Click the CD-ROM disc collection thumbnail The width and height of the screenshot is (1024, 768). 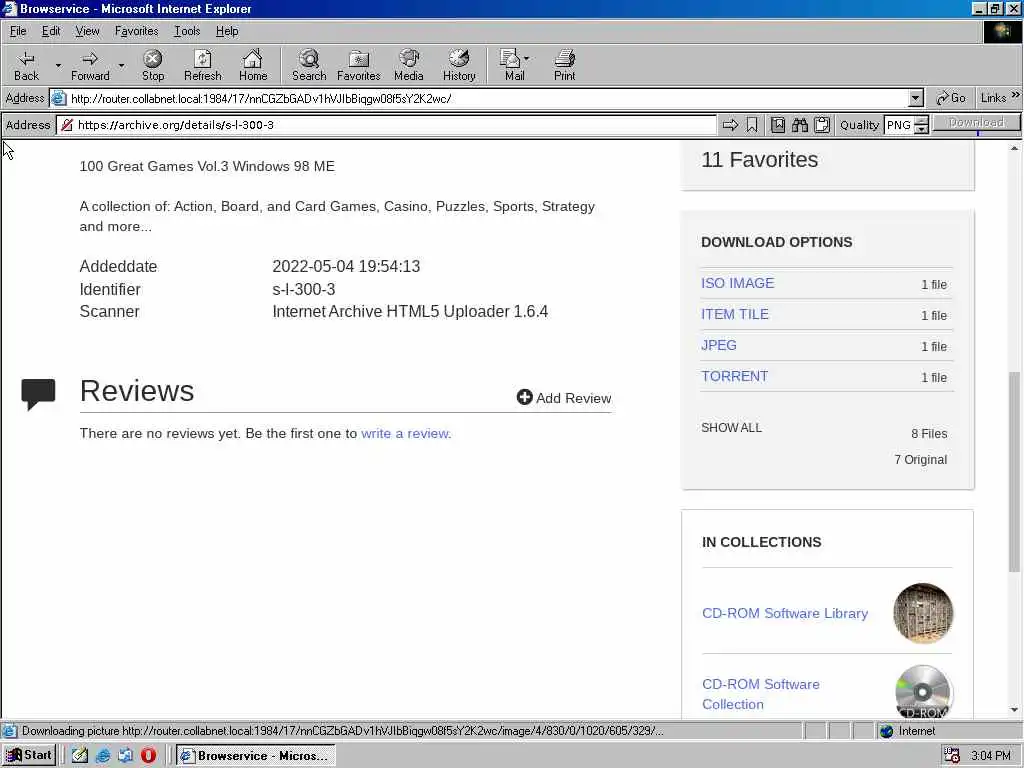point(923,692)
